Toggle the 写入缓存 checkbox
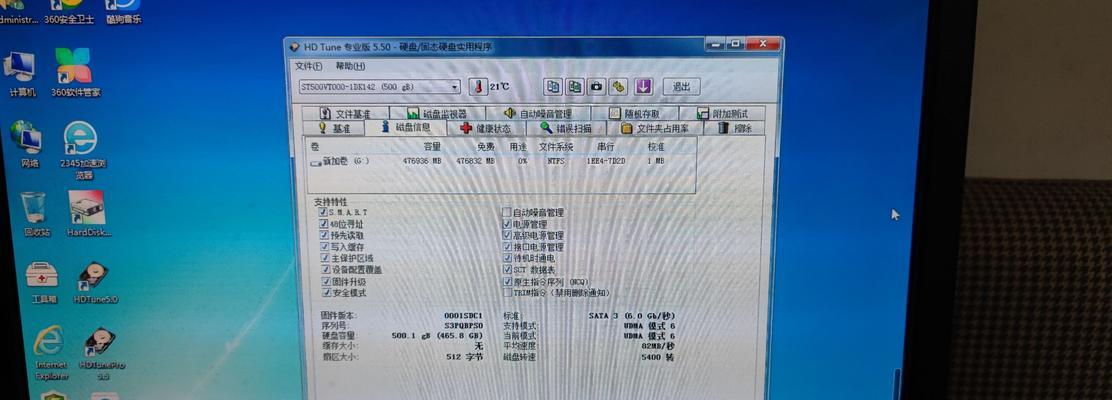The image size is (1112, 400). tap(324, 247)
